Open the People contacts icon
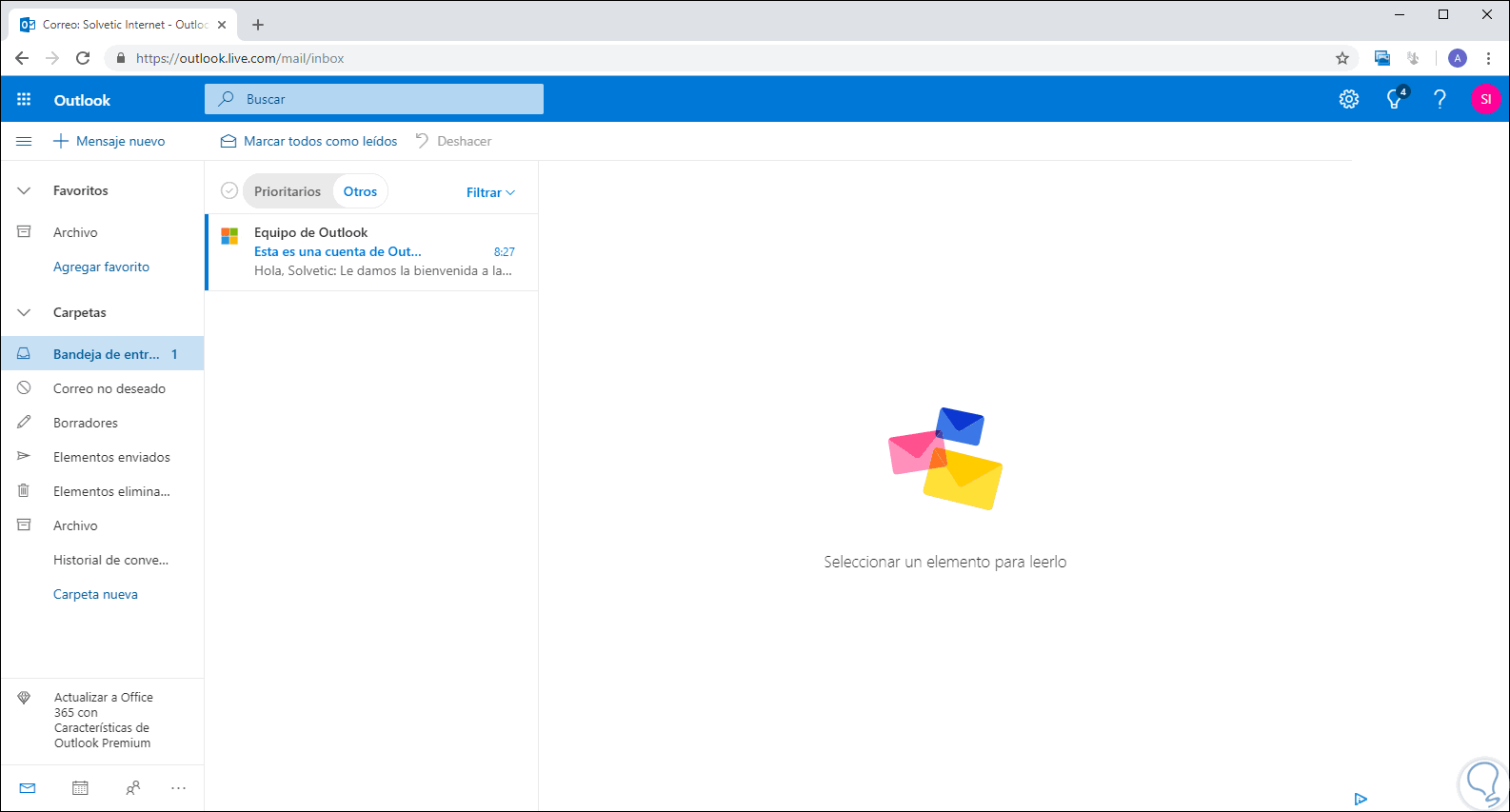1510x812 pixels. (x=133, y=788)
